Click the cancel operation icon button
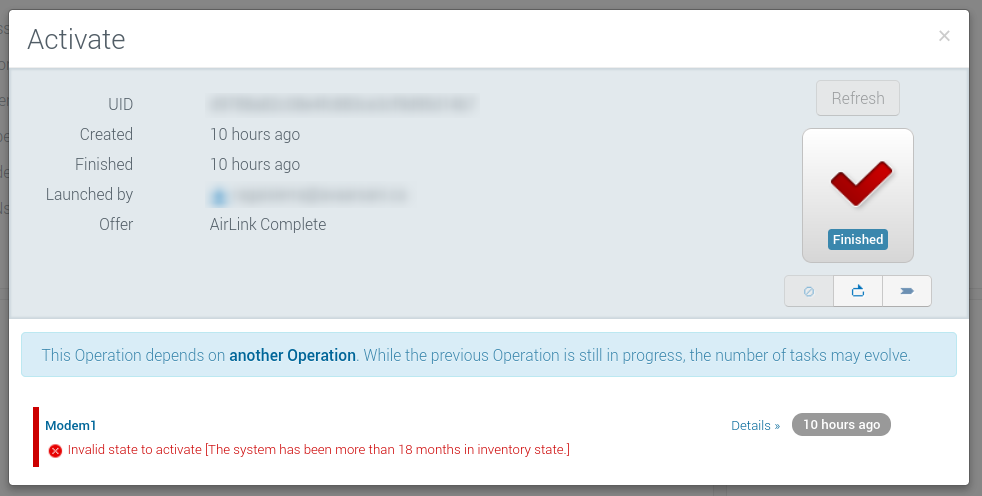982x496 pixels. pos(809,291)
